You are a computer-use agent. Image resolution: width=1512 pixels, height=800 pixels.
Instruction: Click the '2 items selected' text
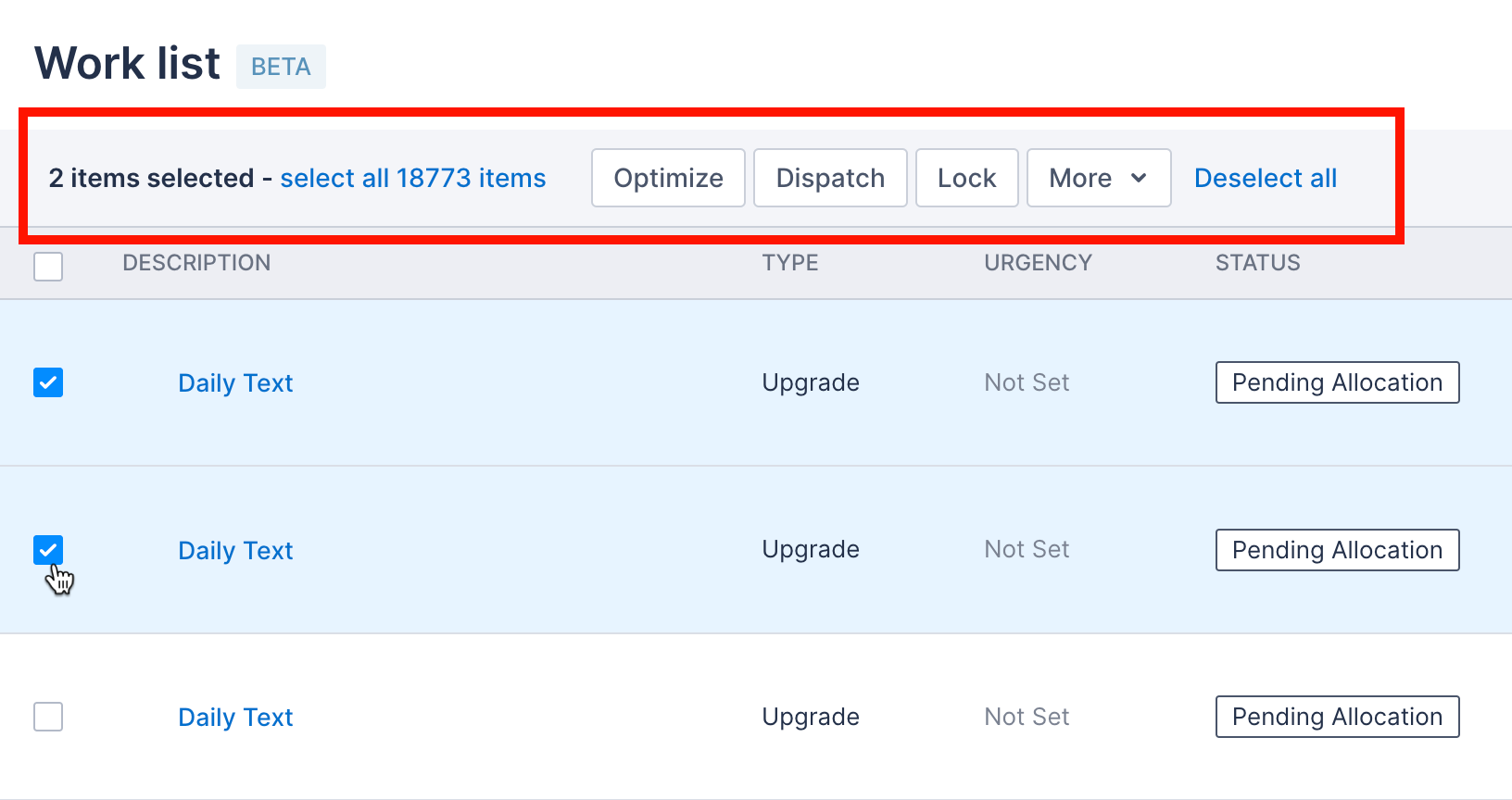tap(151, 178)
